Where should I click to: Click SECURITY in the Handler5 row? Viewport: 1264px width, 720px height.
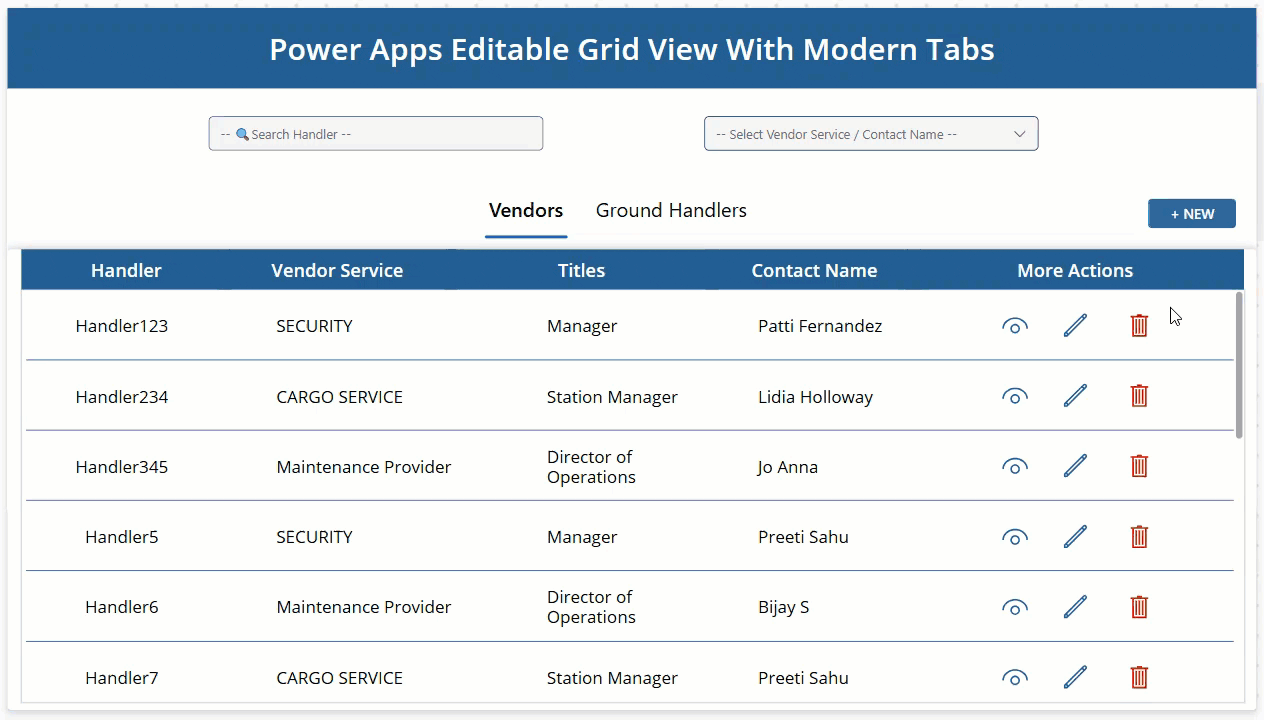click(x=314, y=537)
